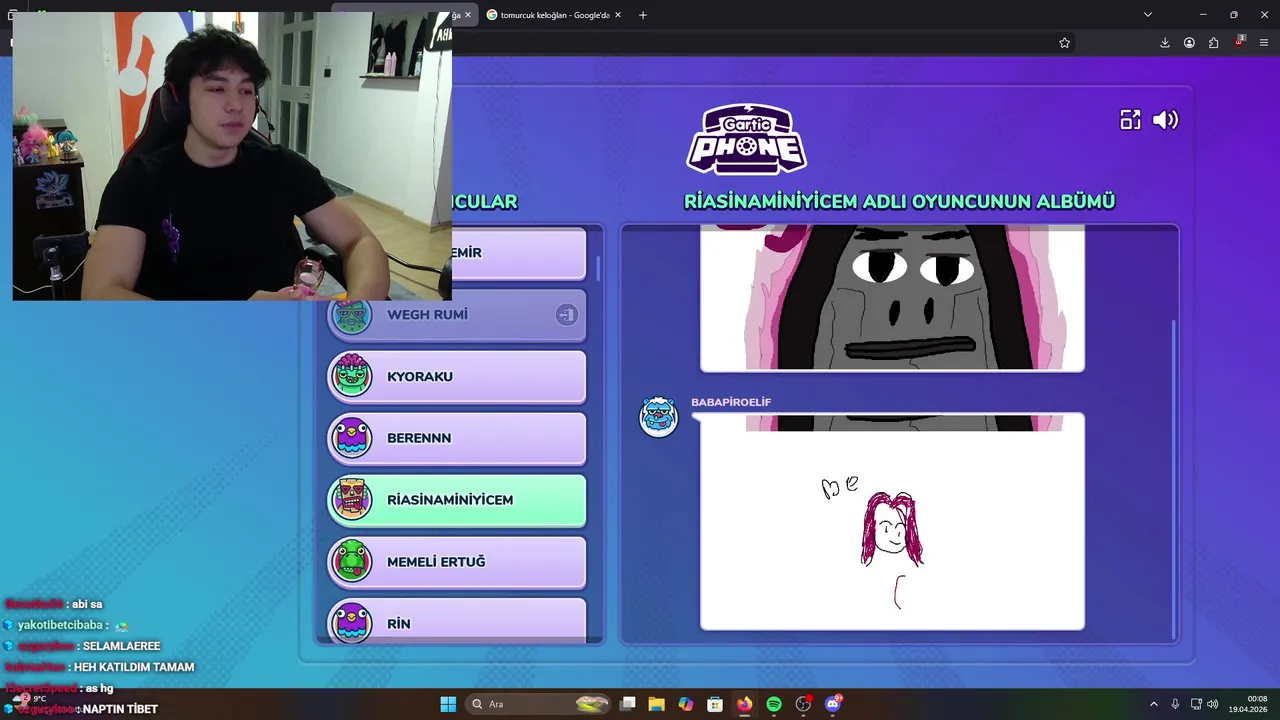
Task: Close the tomurcuk keloğlan tab
Action: click(x=618, y=15)
